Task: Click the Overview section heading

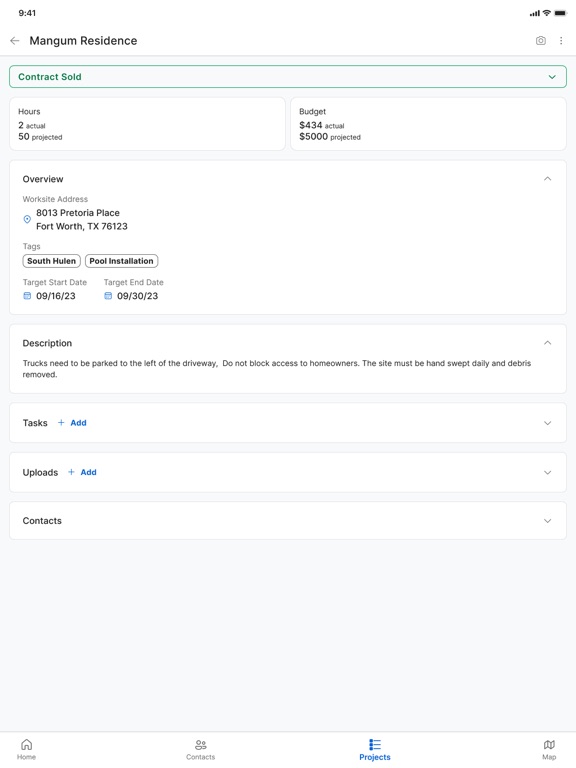Action: (43, 179)
